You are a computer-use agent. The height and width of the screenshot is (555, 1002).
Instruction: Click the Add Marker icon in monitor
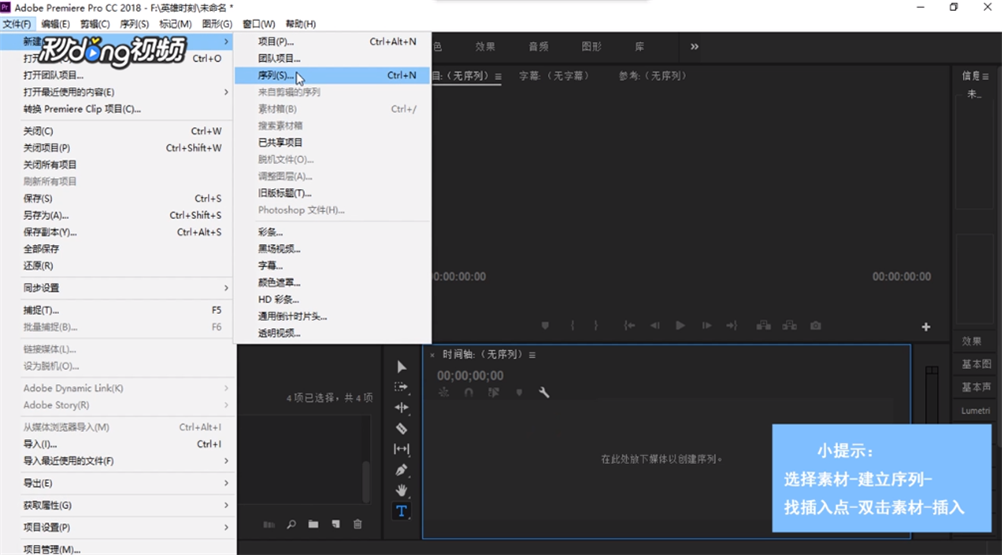pyautogui.click(x=545, y=326)
